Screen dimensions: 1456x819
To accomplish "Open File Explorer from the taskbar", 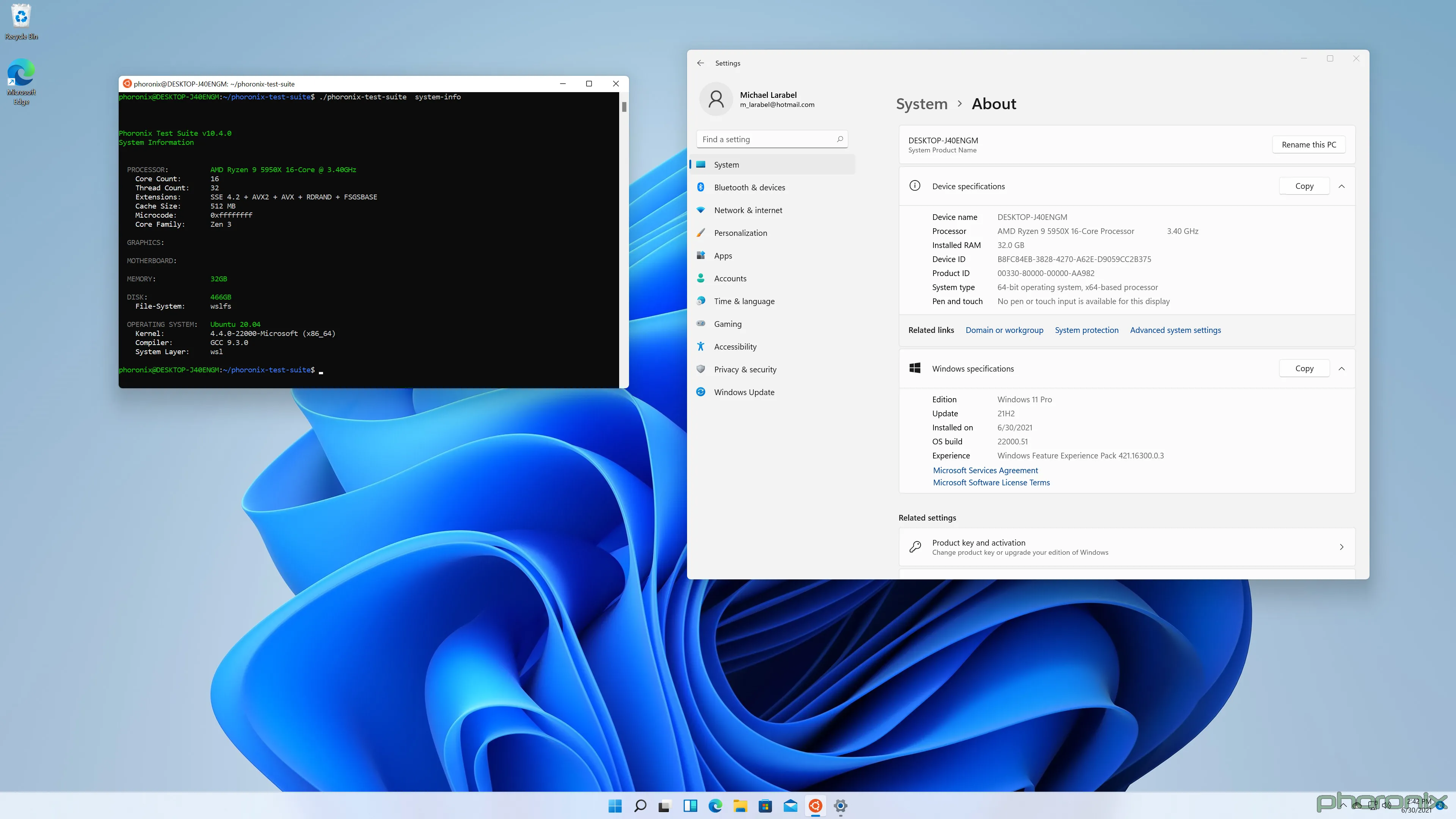I will (x=741, y=806).
